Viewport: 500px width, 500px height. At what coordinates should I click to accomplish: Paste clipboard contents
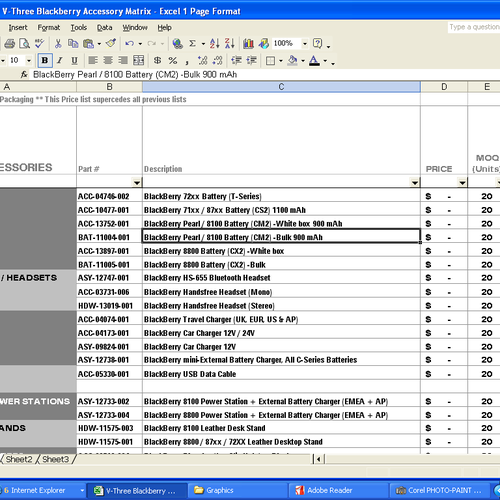click(x=88, y=44)
